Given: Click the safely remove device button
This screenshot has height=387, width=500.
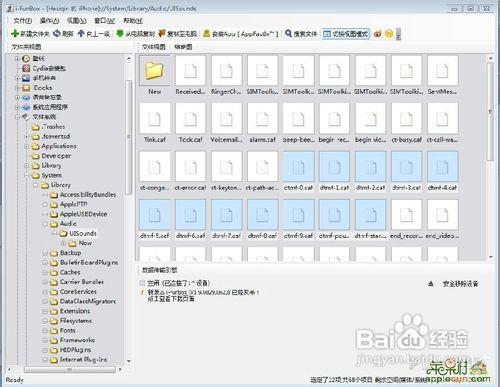Looking at the screenshot, I should [x=453, y=284].
